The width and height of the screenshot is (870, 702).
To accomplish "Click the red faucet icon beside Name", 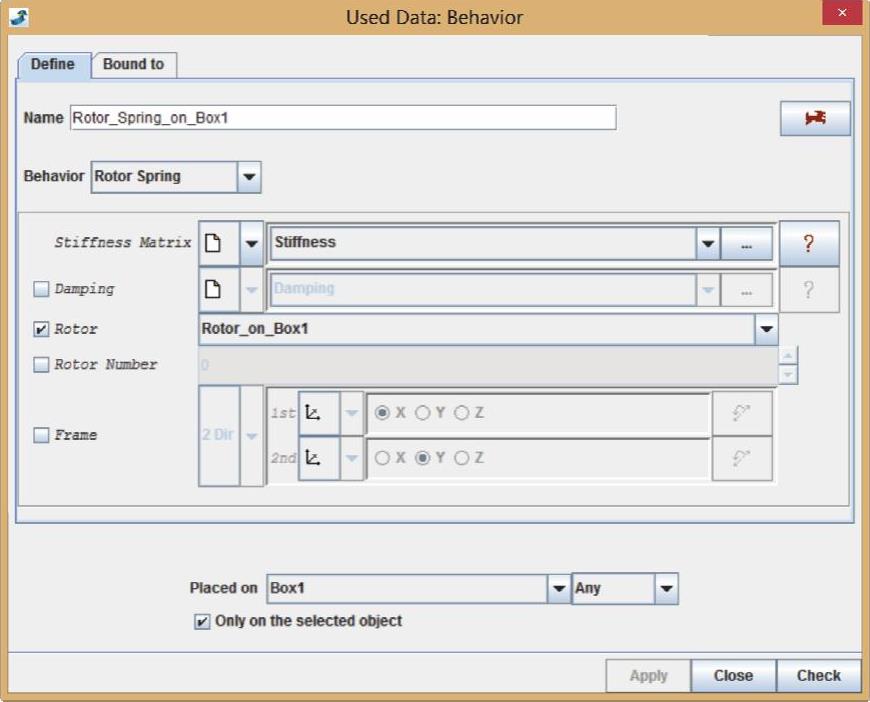I will click(x=815, y=118).
